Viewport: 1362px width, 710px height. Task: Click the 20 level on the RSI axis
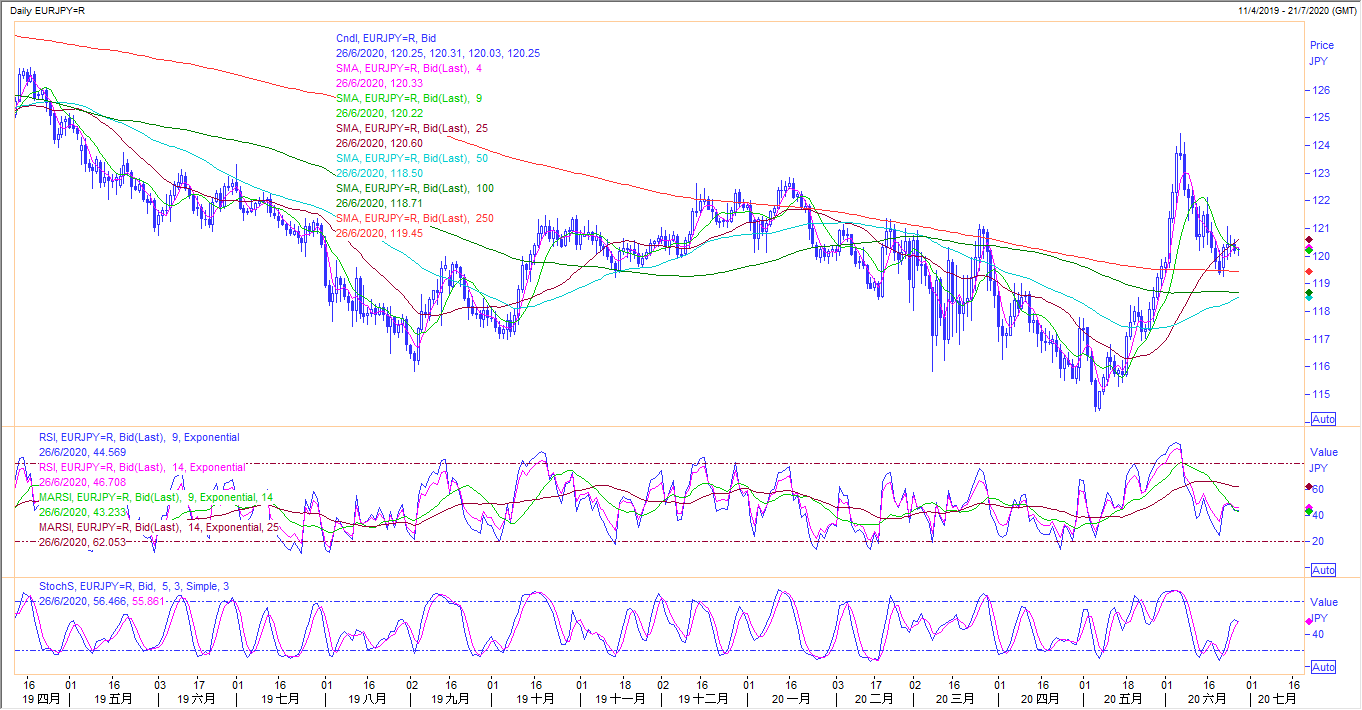(1318, 541)
